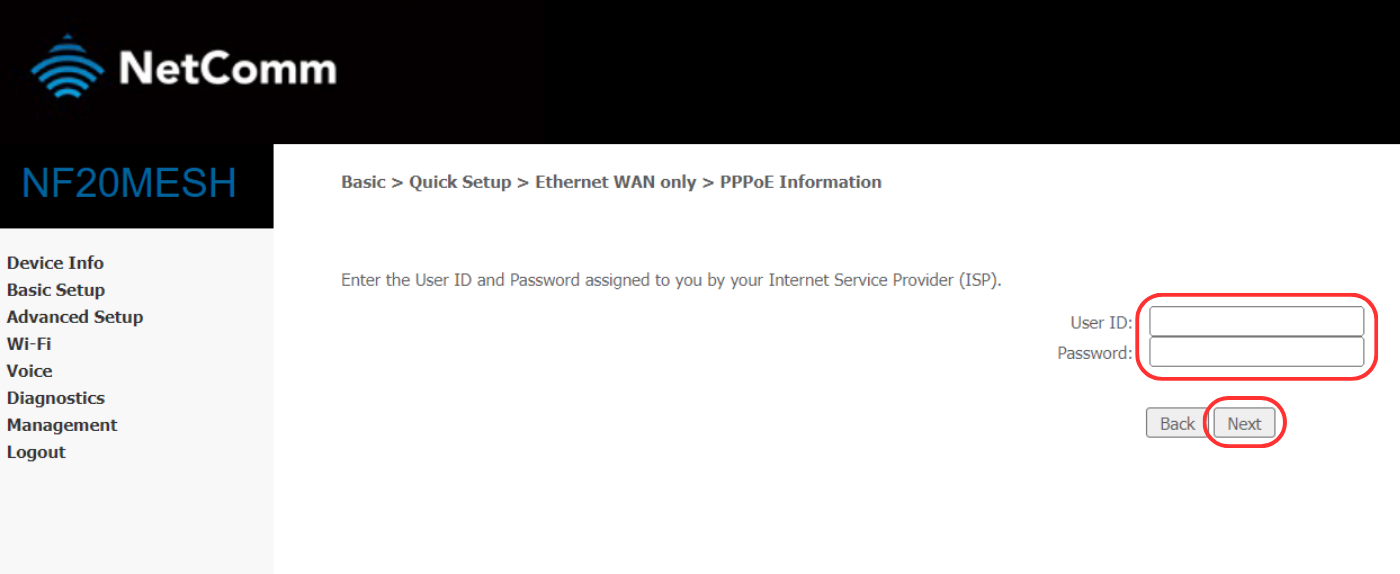Open the Diagnostics menu item
The width and height of the screenshot is (1400, 574).
coord(56,398)
